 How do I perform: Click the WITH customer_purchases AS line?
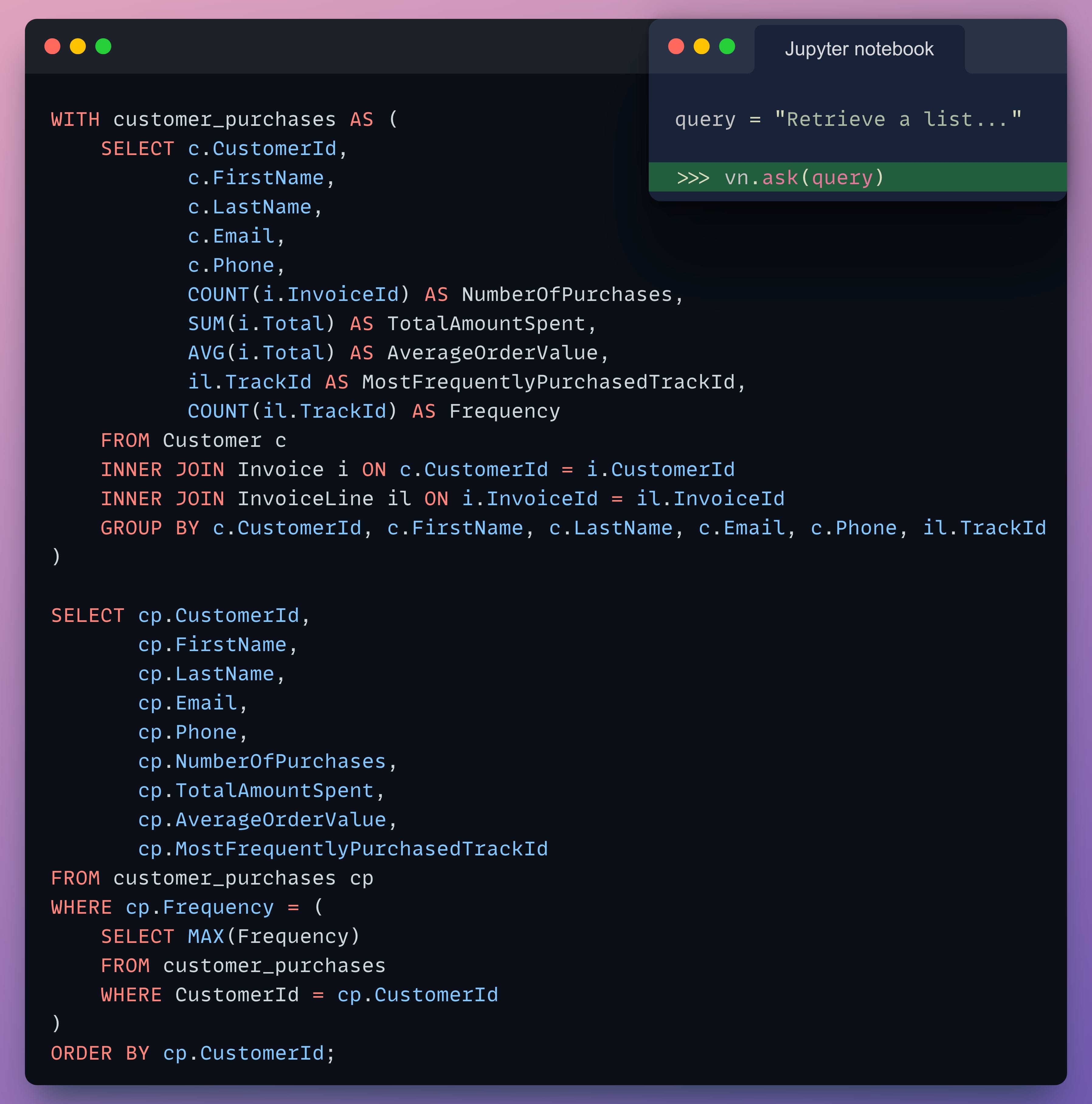click(x=223, y=119)
